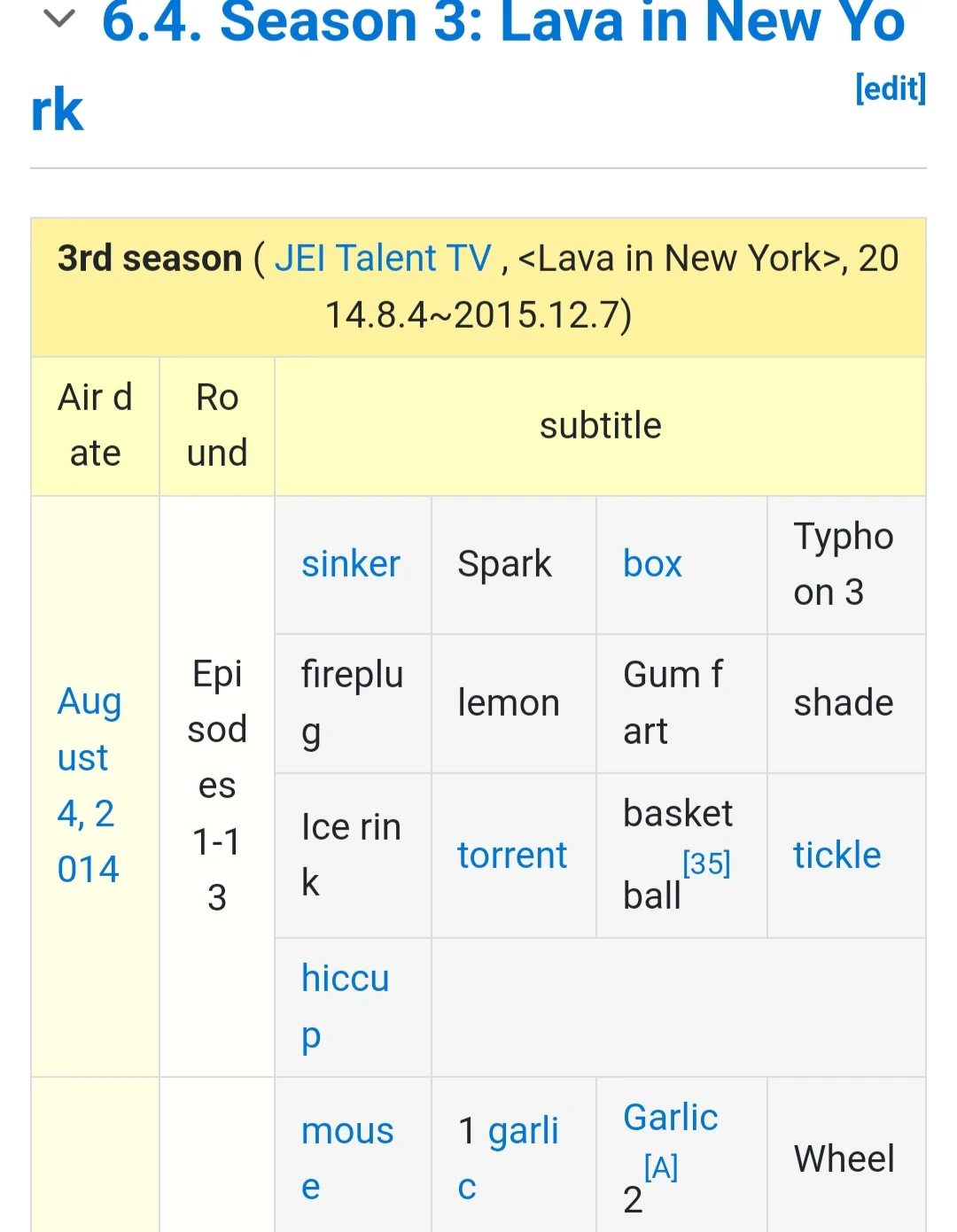Follow the tickle episode link
The height and width of the screenshot is (1232, 957).
836,856
